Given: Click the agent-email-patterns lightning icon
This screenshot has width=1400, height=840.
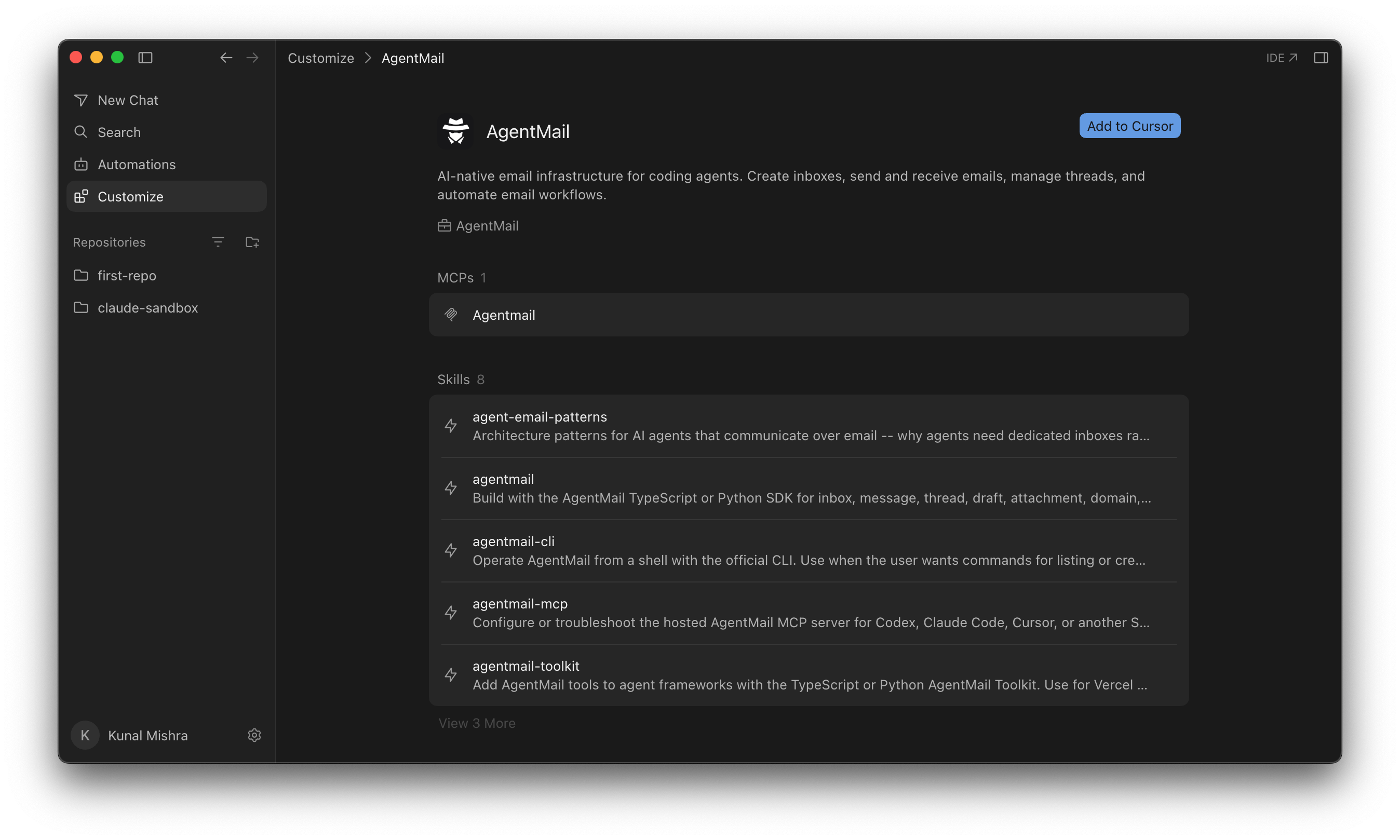Looking at the screenshot, I should [x=451, y=426].
